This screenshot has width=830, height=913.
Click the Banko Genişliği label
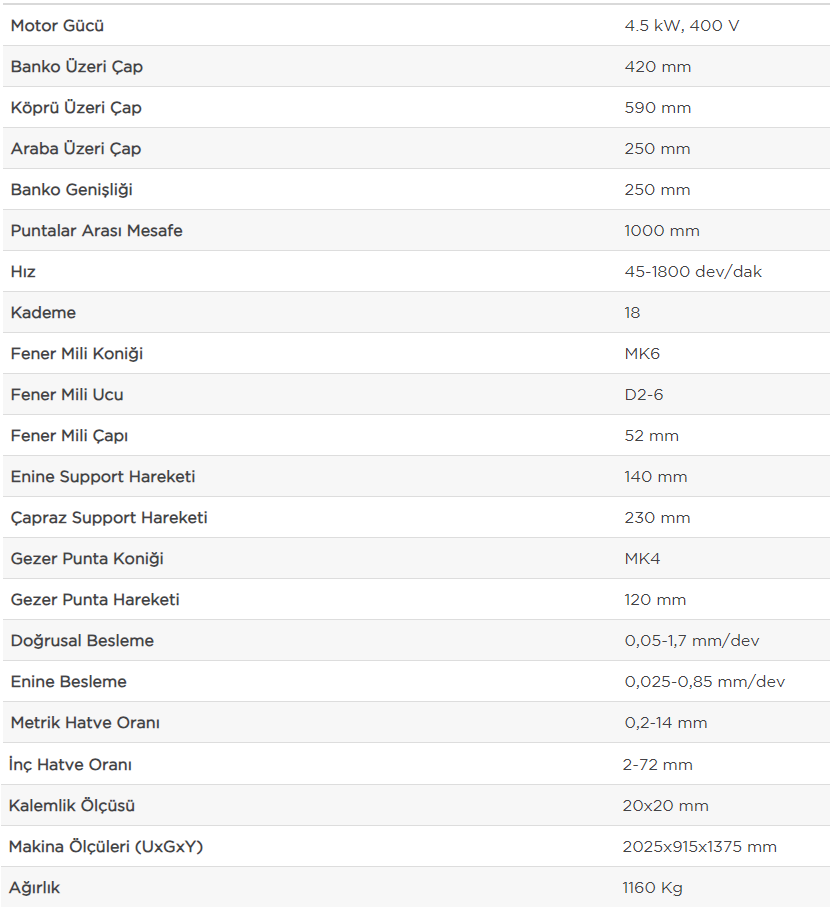72,190
